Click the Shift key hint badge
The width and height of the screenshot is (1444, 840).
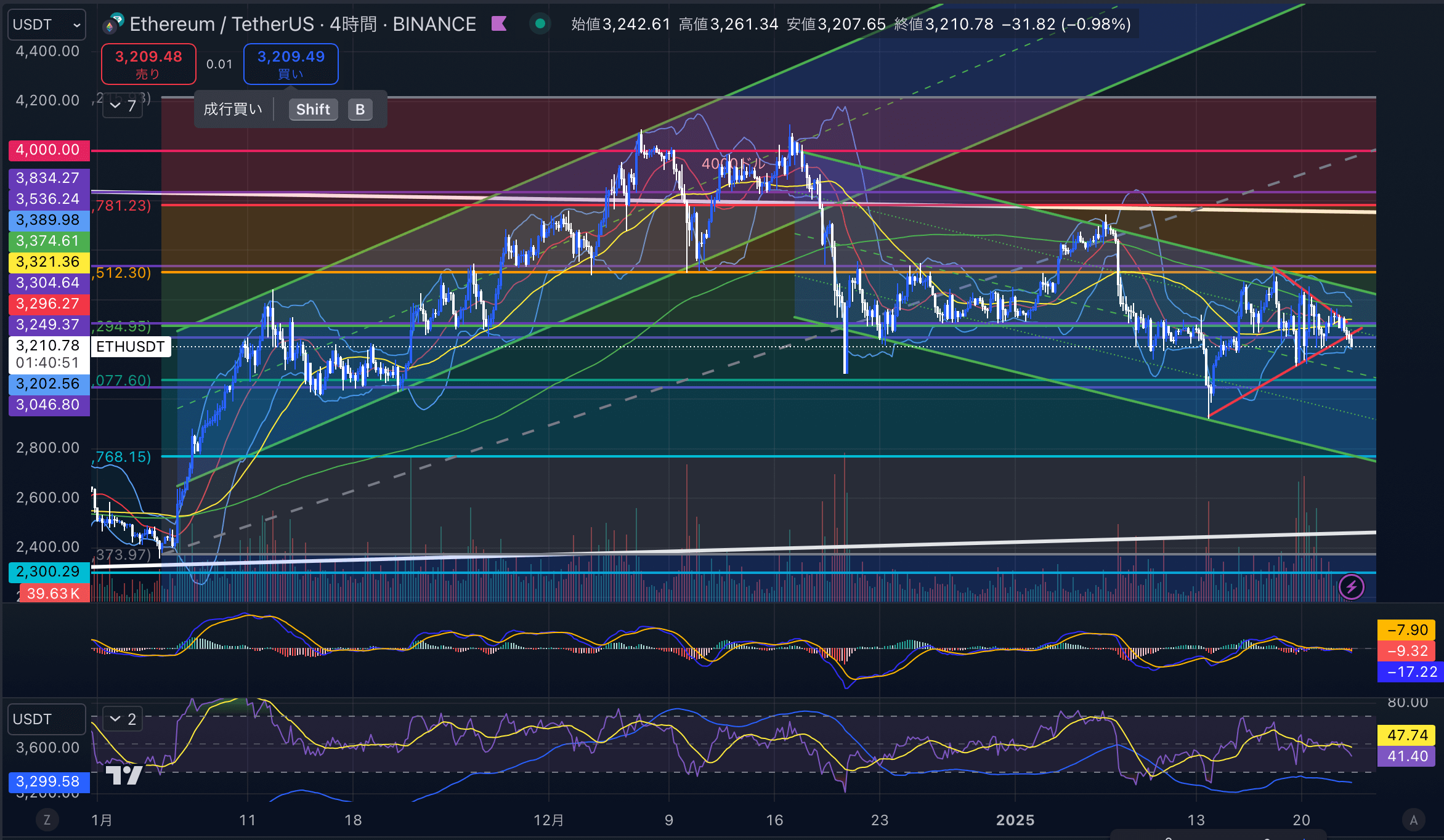coord(313,110)
